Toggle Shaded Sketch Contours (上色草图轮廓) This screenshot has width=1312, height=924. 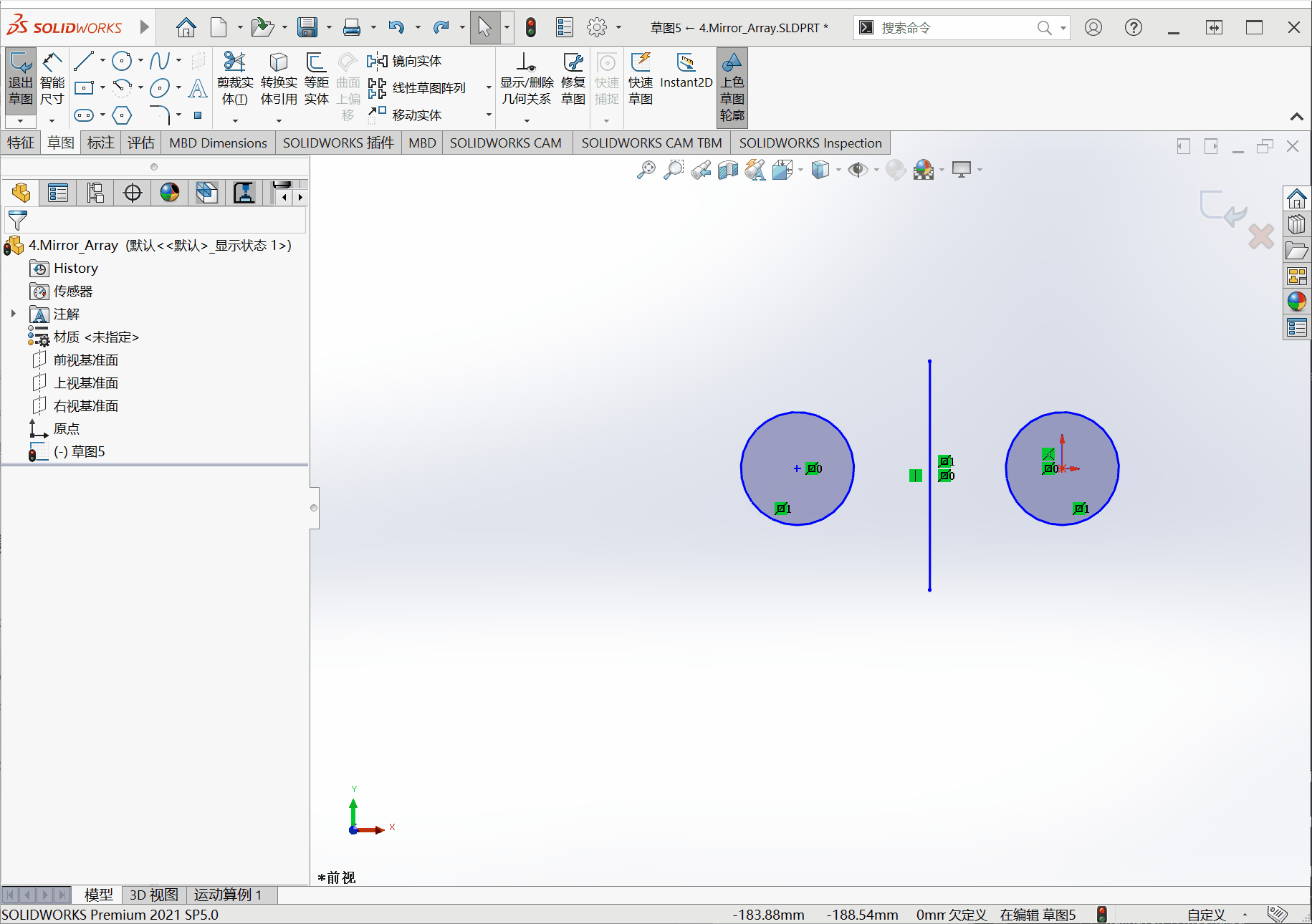[732, 87]
